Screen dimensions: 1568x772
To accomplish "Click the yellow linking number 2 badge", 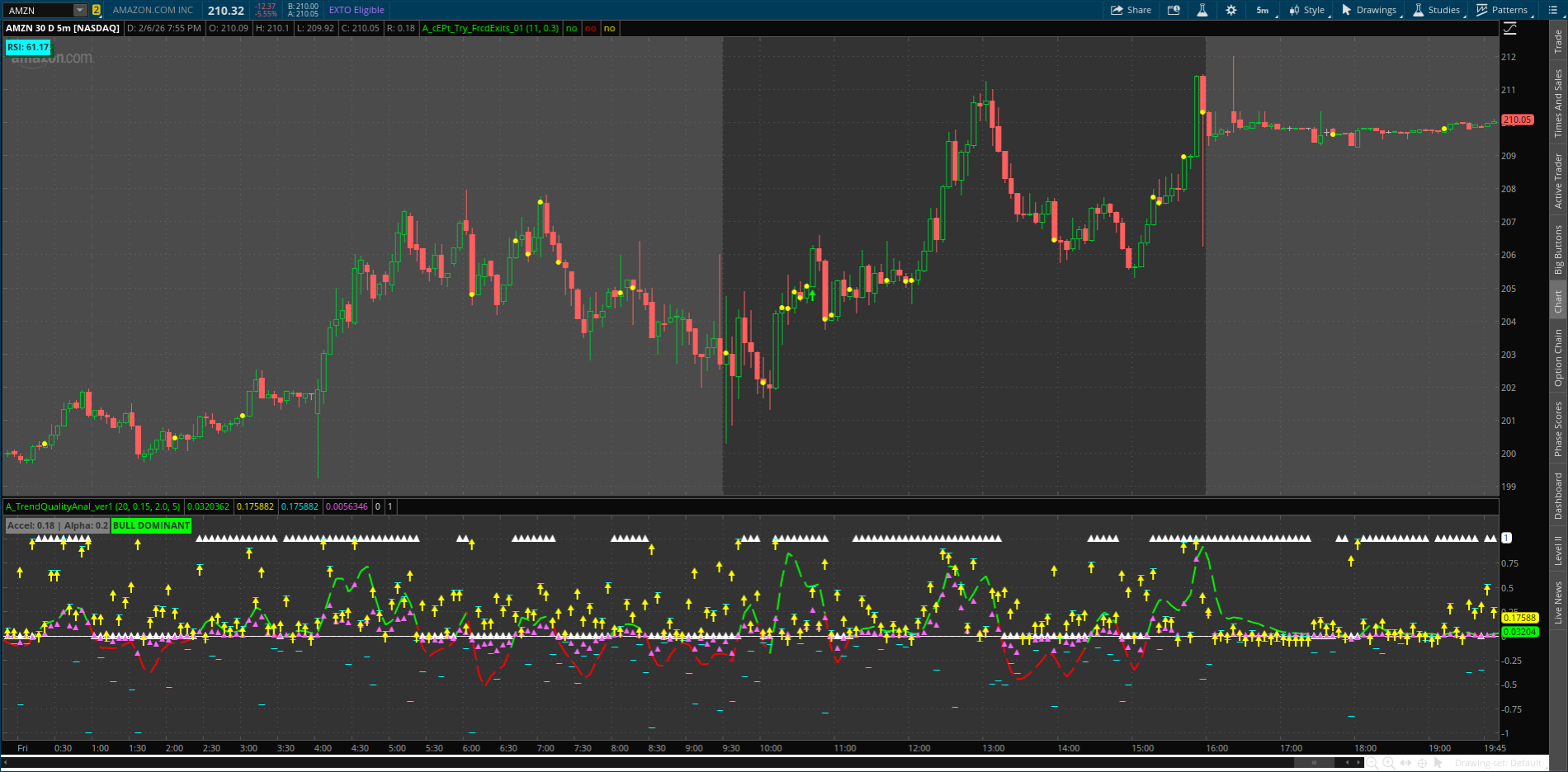I will point(97,11).
